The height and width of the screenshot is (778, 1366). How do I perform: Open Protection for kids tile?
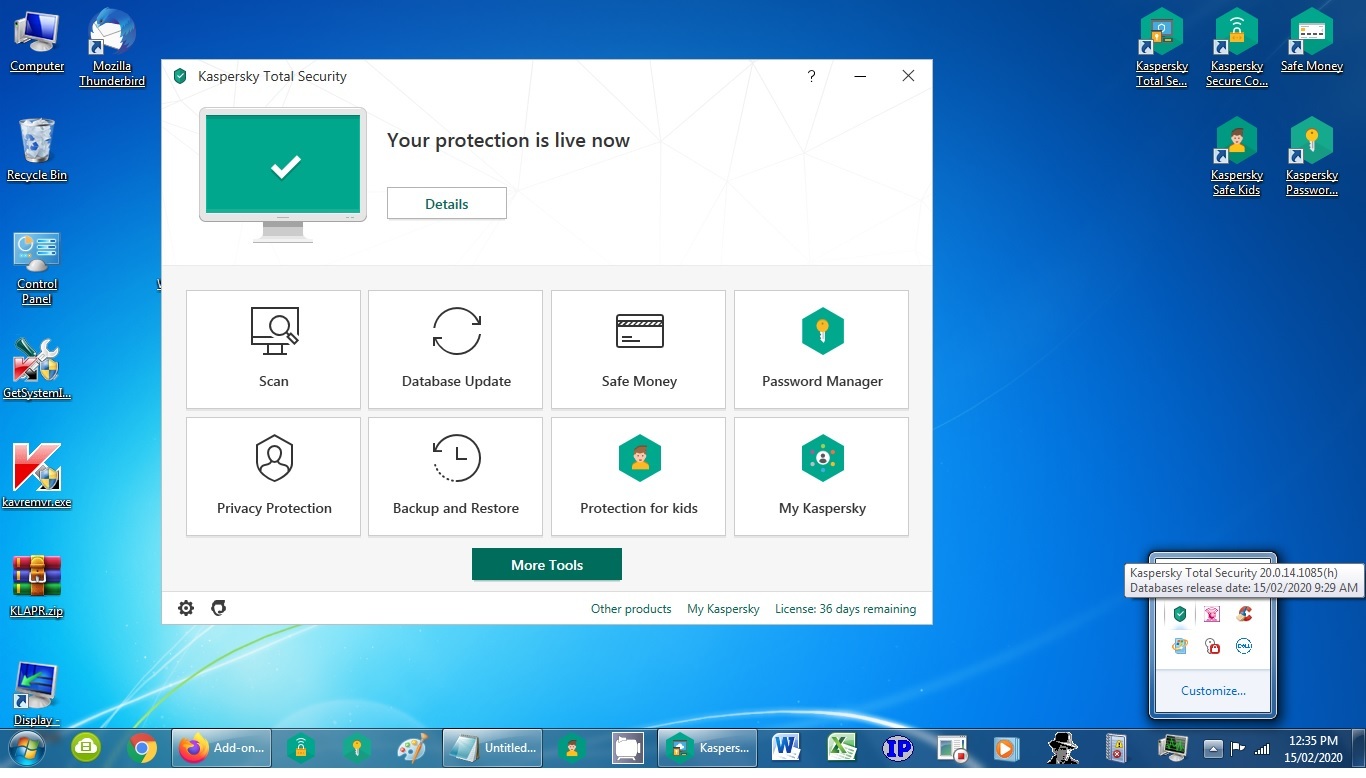point(639,476)
